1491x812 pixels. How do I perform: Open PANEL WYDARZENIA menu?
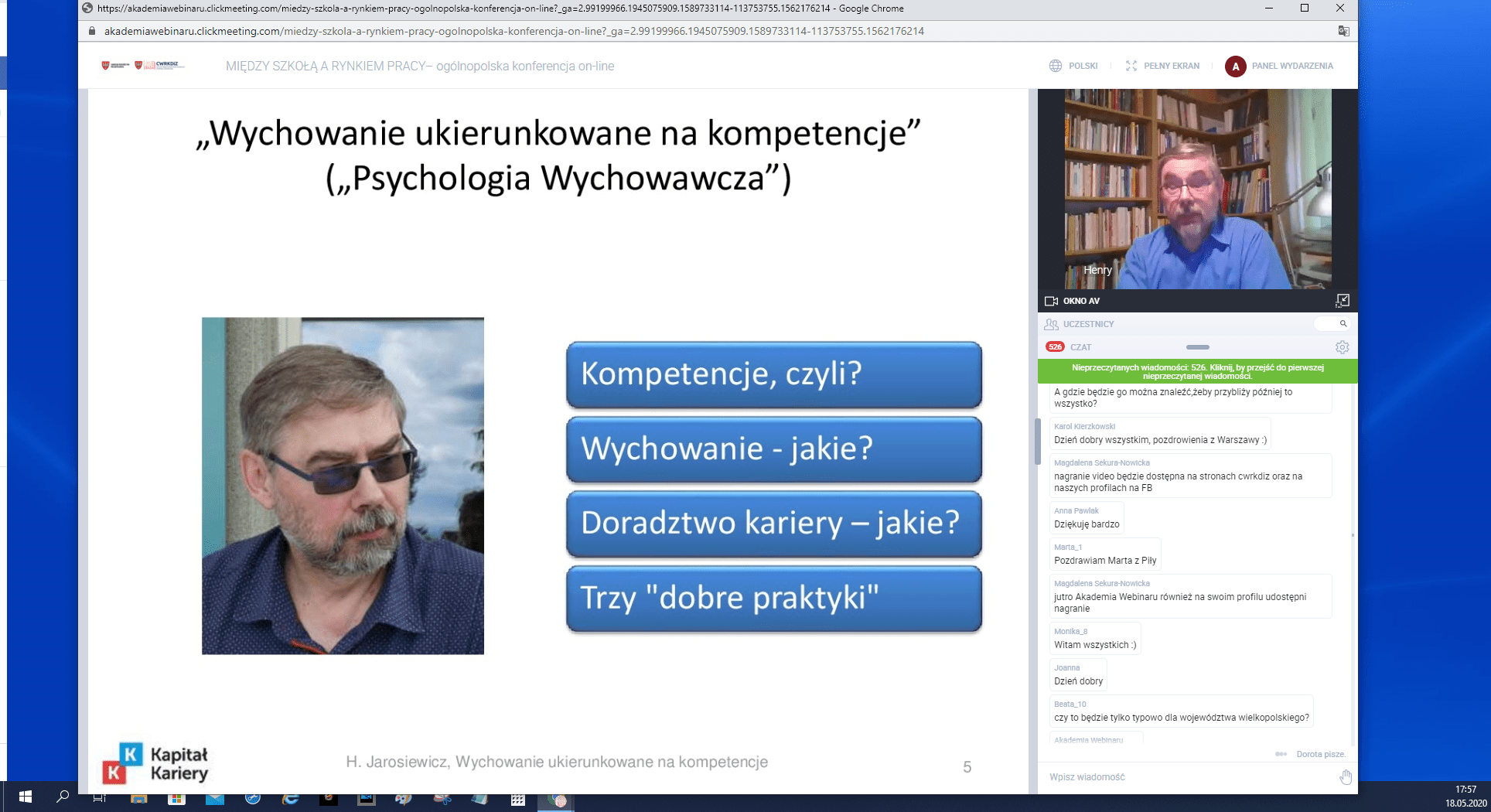point(1280,66)
